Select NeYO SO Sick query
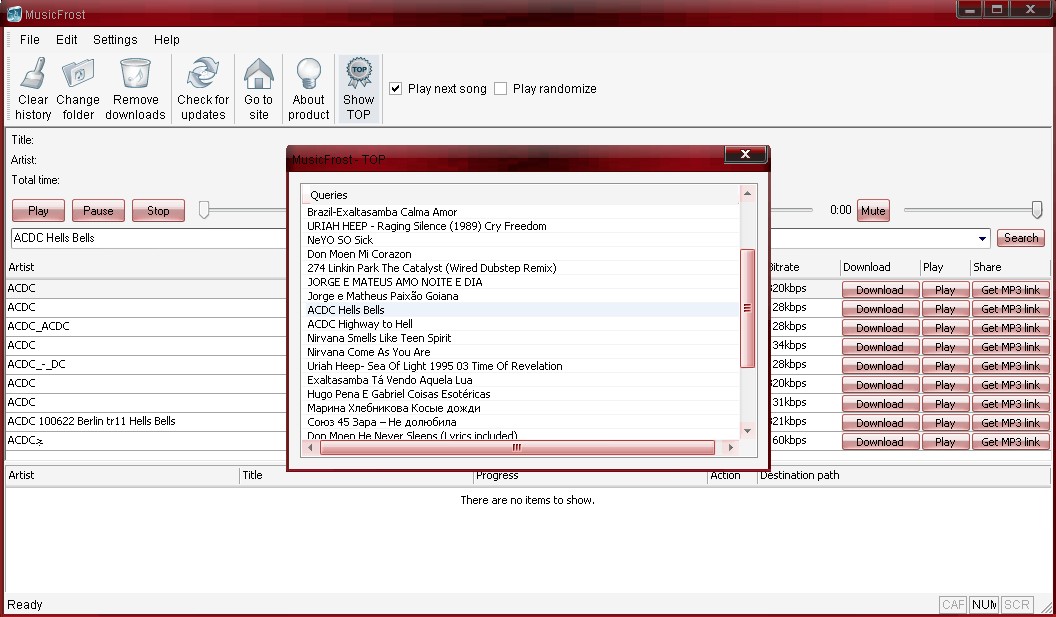 click(x=340, y=240)
